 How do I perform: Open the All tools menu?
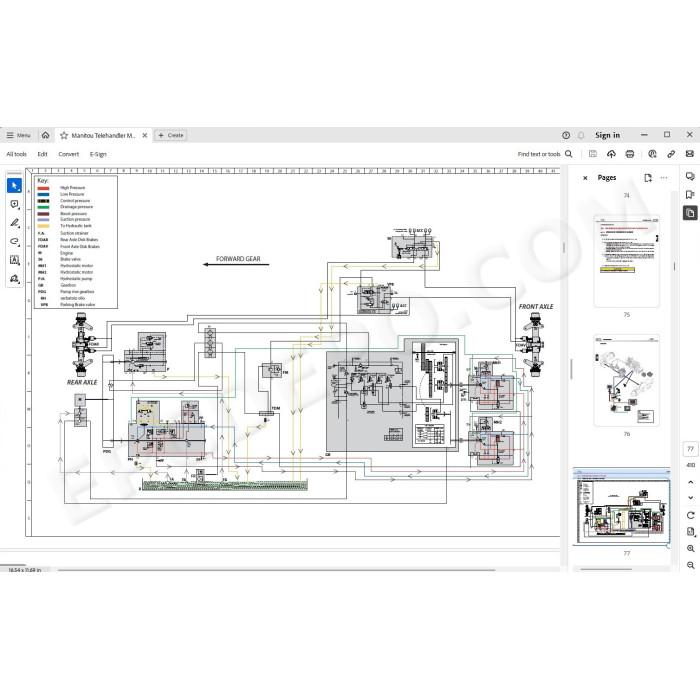(17, 154)
